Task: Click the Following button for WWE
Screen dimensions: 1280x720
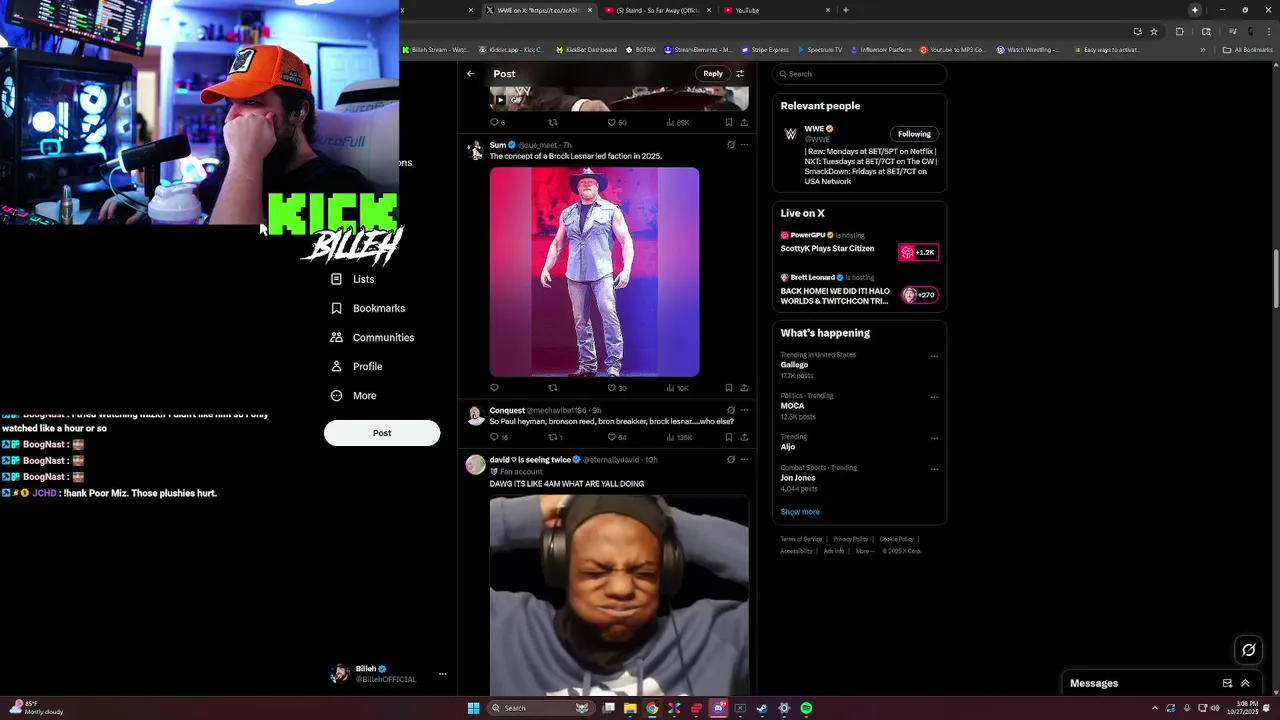Action: [x=914, y=134]
